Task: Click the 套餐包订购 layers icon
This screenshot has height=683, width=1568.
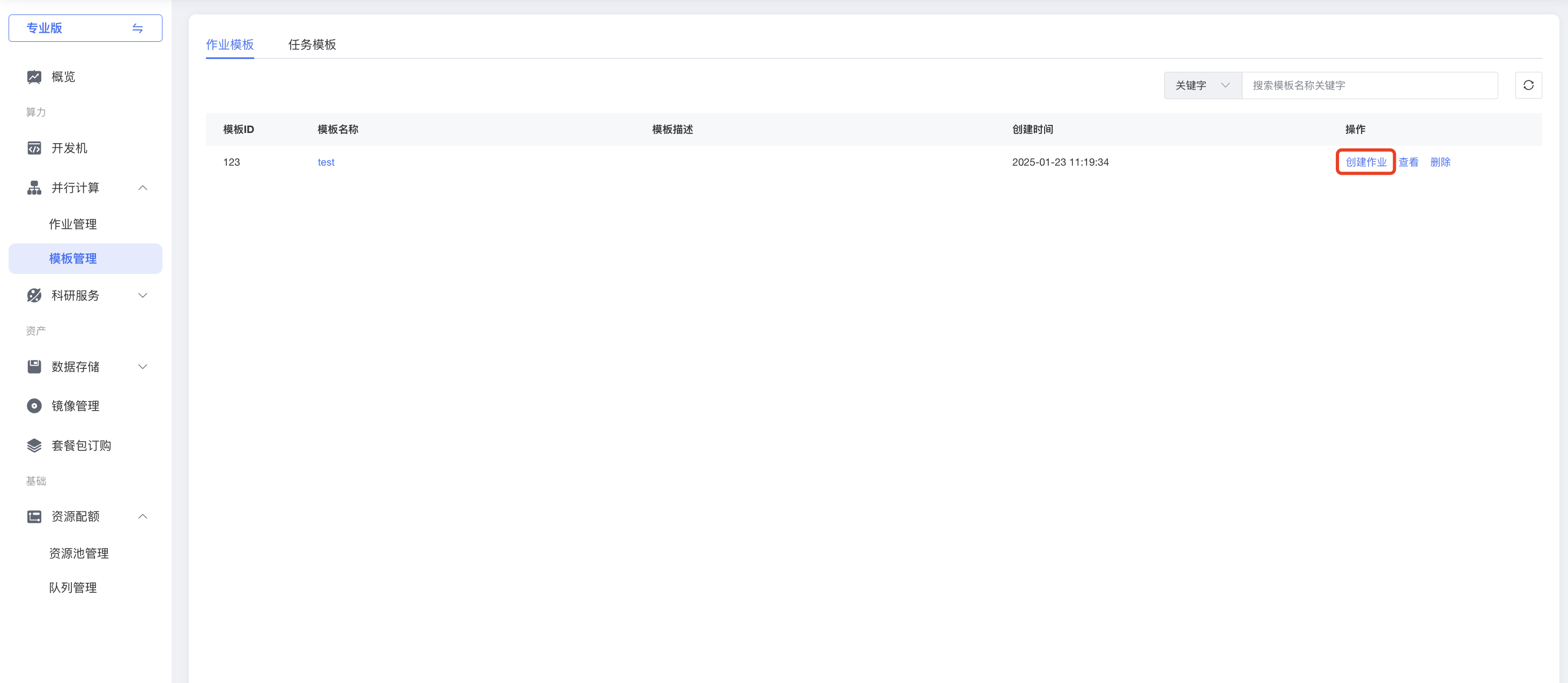Action: point(34,446)
